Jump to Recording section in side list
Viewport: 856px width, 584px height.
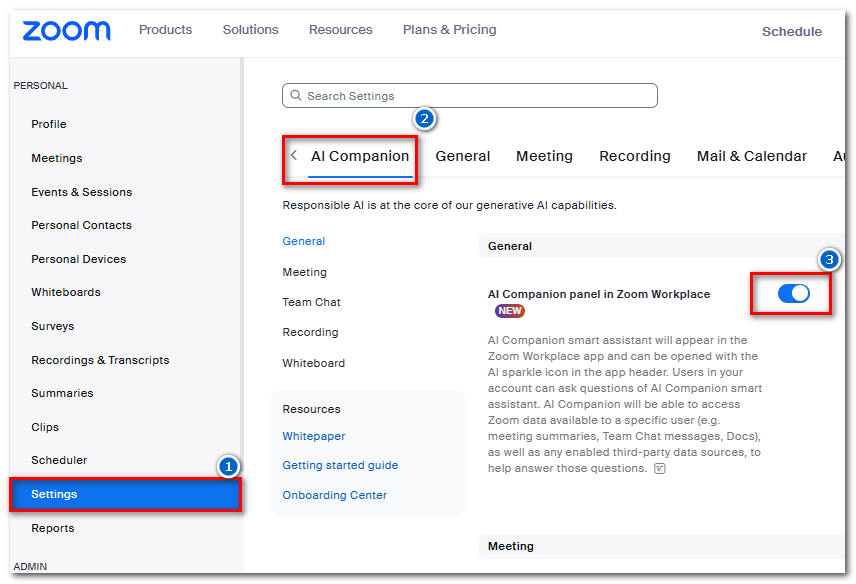(x=310, y=332)
